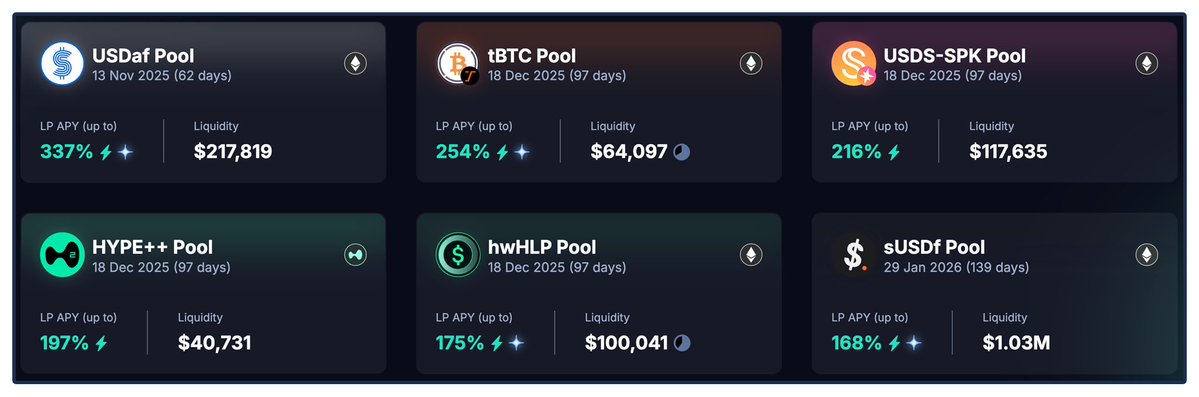Screen dimensions: 1199x397
Task: Click the hwHLP Pool maturity date text
Action: coord(557,268)
